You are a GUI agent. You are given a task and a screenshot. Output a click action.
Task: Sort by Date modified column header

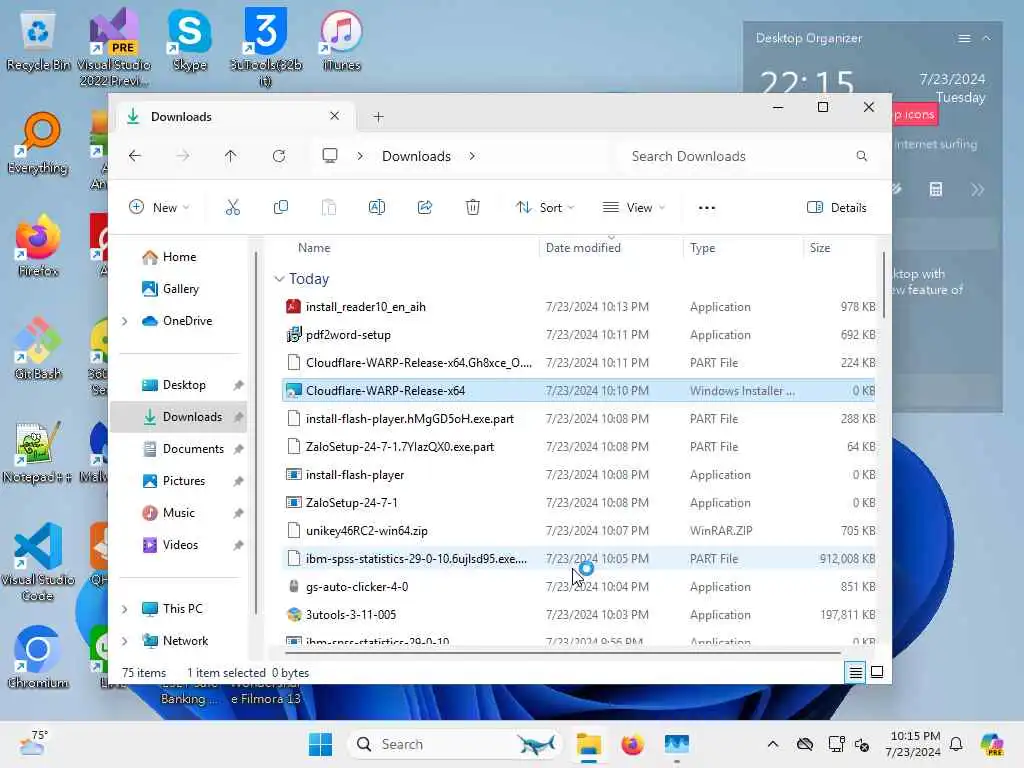click(x=611, y=248)
